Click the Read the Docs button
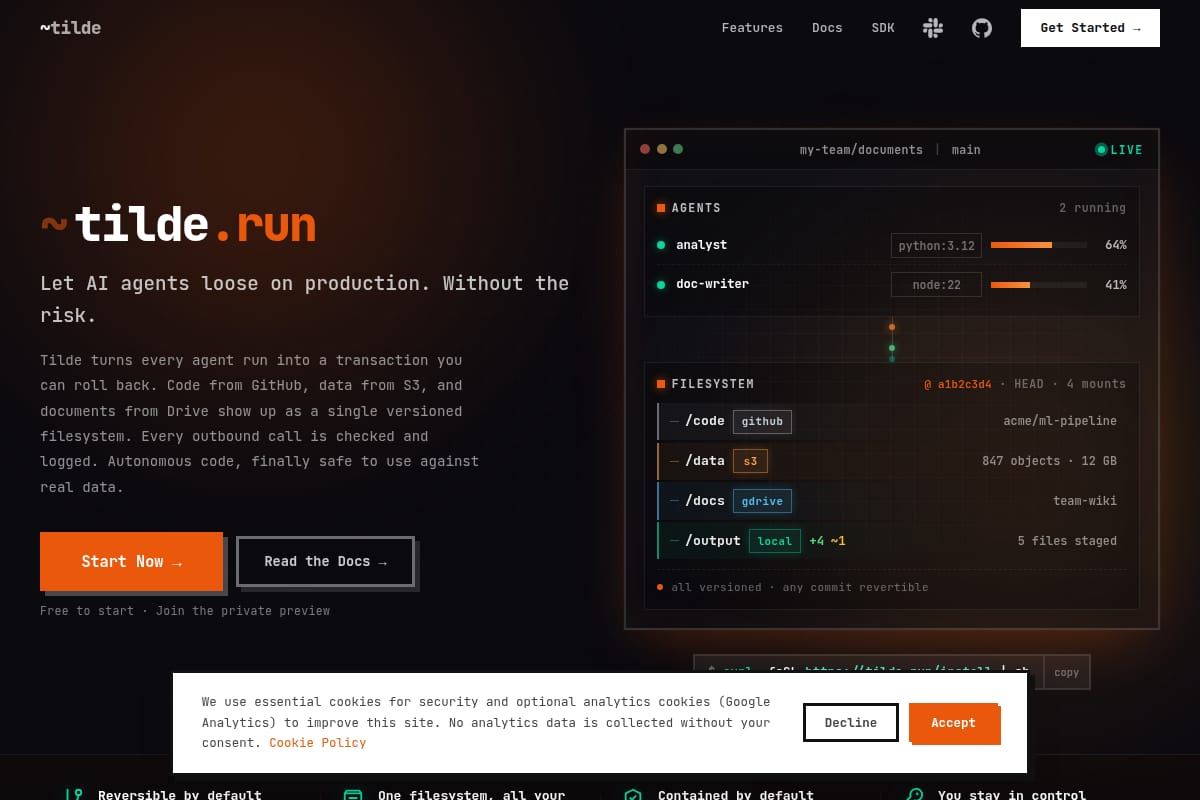This screenshot has height=800, width=1200. tap(325, 561)
